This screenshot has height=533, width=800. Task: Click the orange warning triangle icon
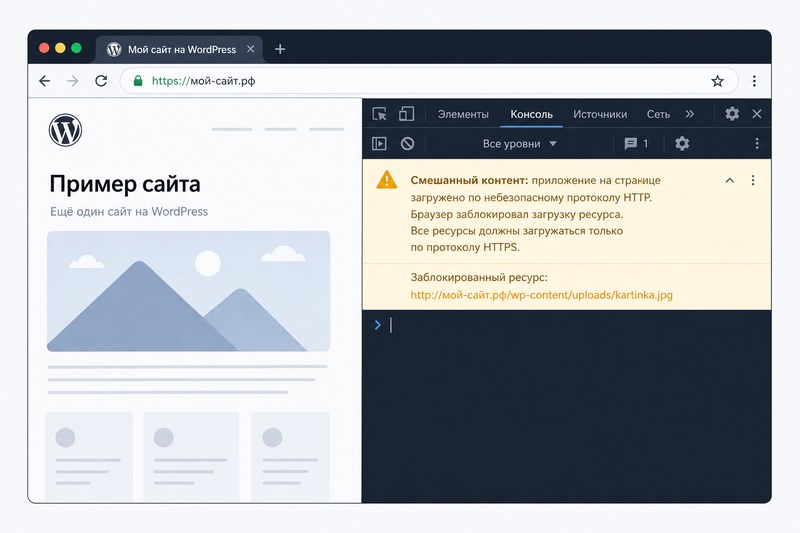pos(387,180)
